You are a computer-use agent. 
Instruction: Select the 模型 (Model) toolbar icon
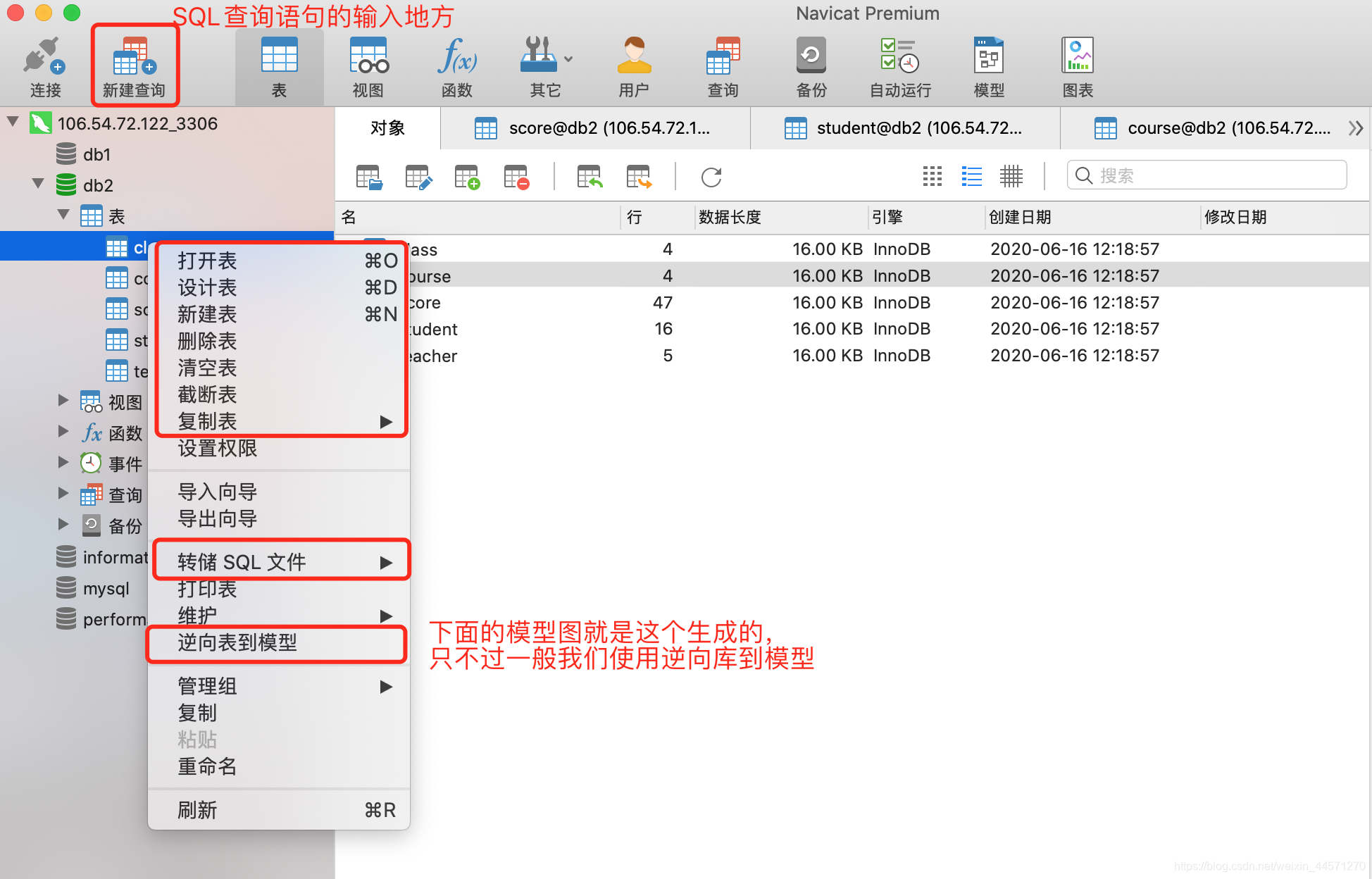coord(988,63)
